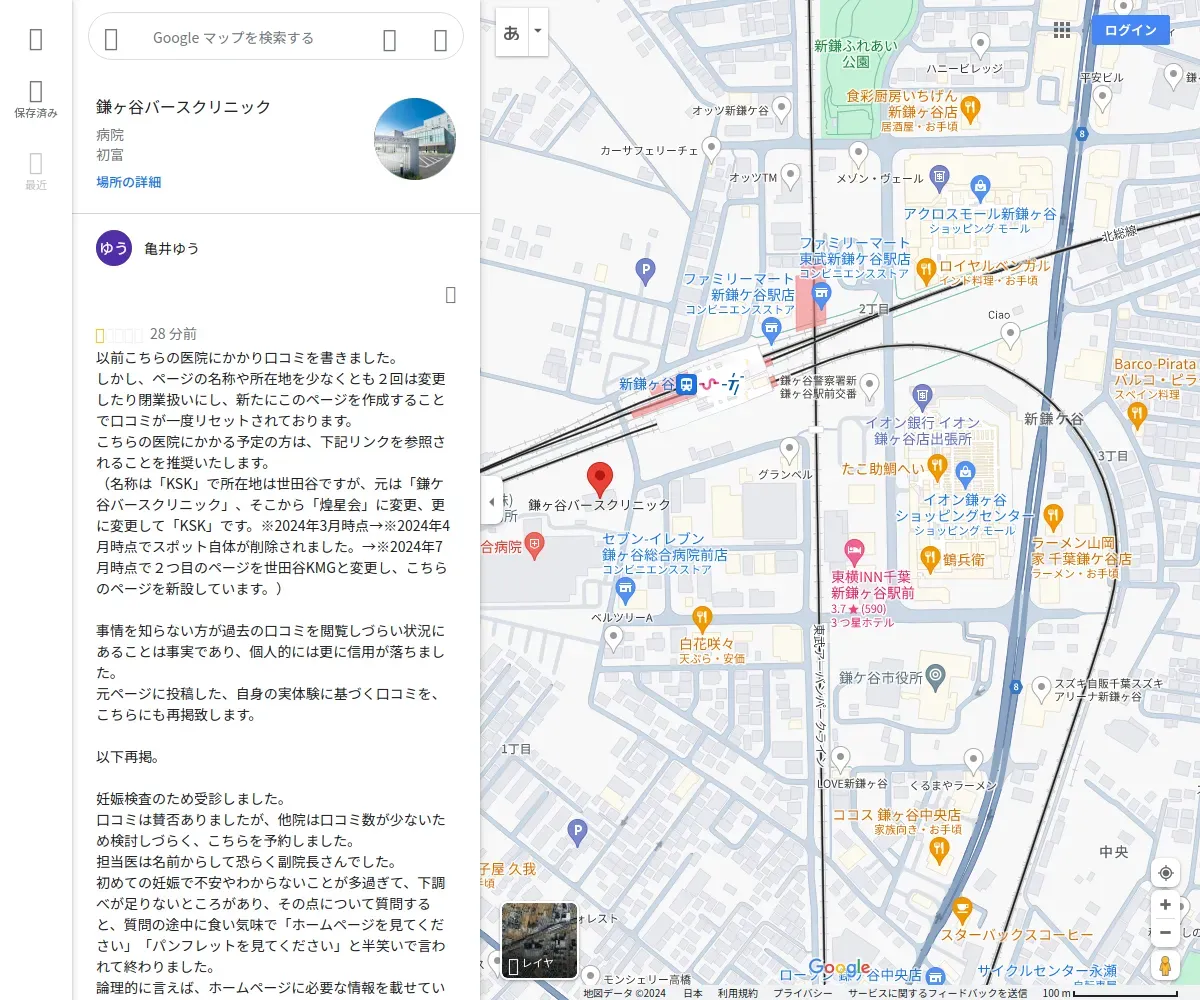1200x1000 pixels.
Task: Click LOVE新鎌ヶ谷 place marker
Action: coord(841,759)
